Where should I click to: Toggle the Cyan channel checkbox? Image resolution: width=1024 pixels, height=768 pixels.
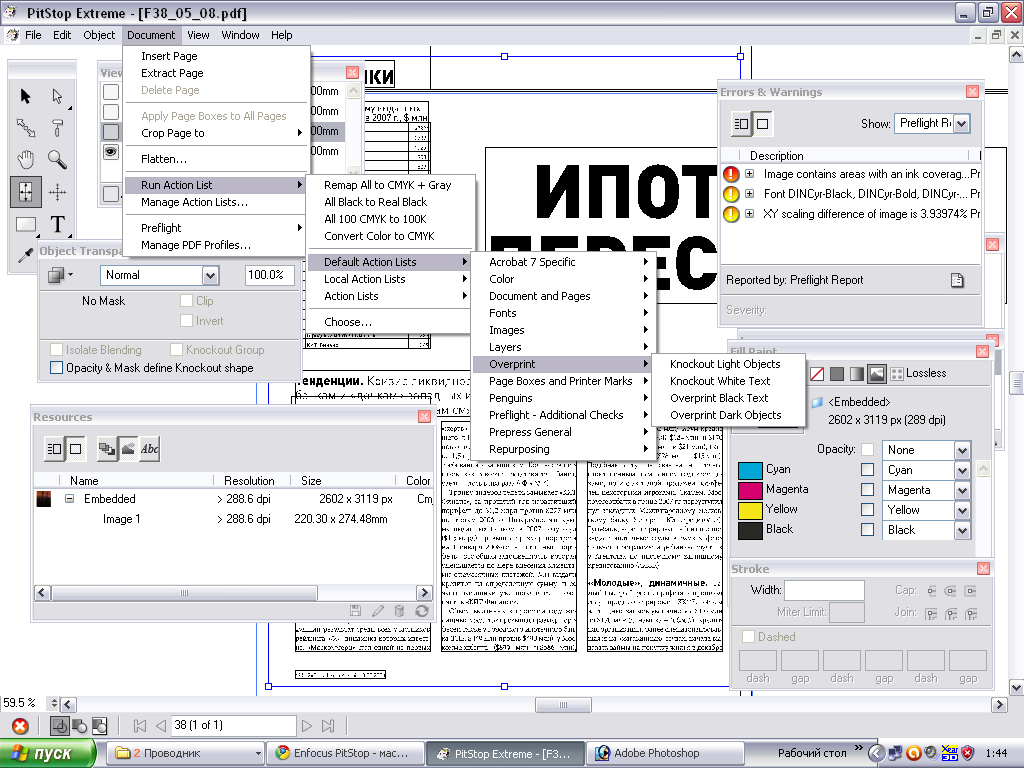click(x=867, y=470)
